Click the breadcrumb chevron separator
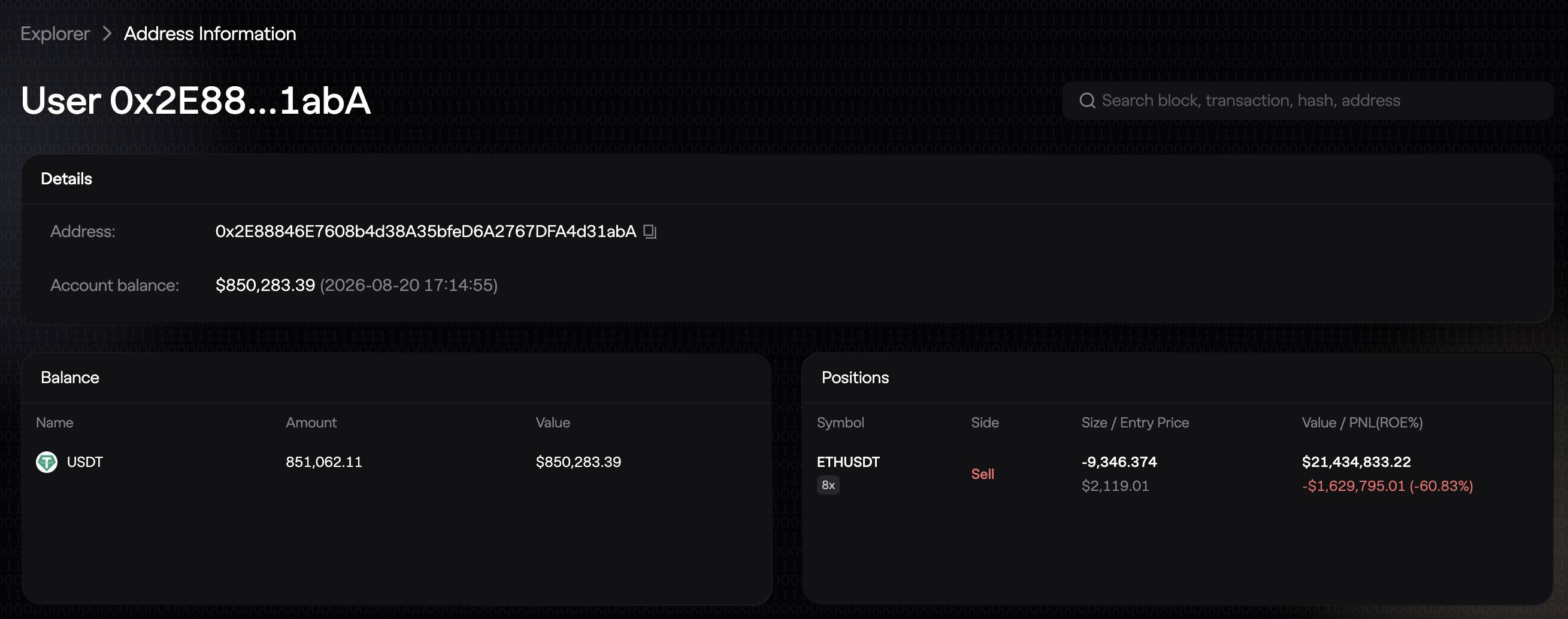This screenshot has height=619, width=1568. pyautogui.click(x=107, y=34)
